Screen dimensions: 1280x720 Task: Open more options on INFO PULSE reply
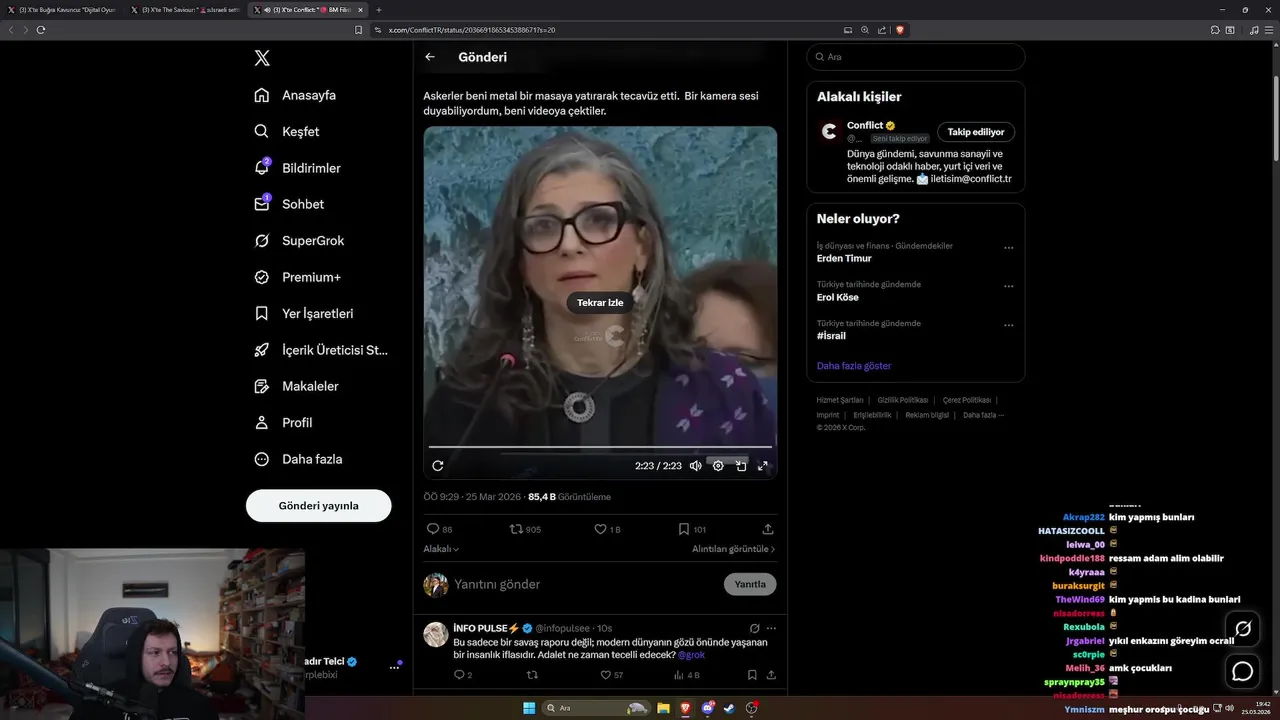(771, 628)
